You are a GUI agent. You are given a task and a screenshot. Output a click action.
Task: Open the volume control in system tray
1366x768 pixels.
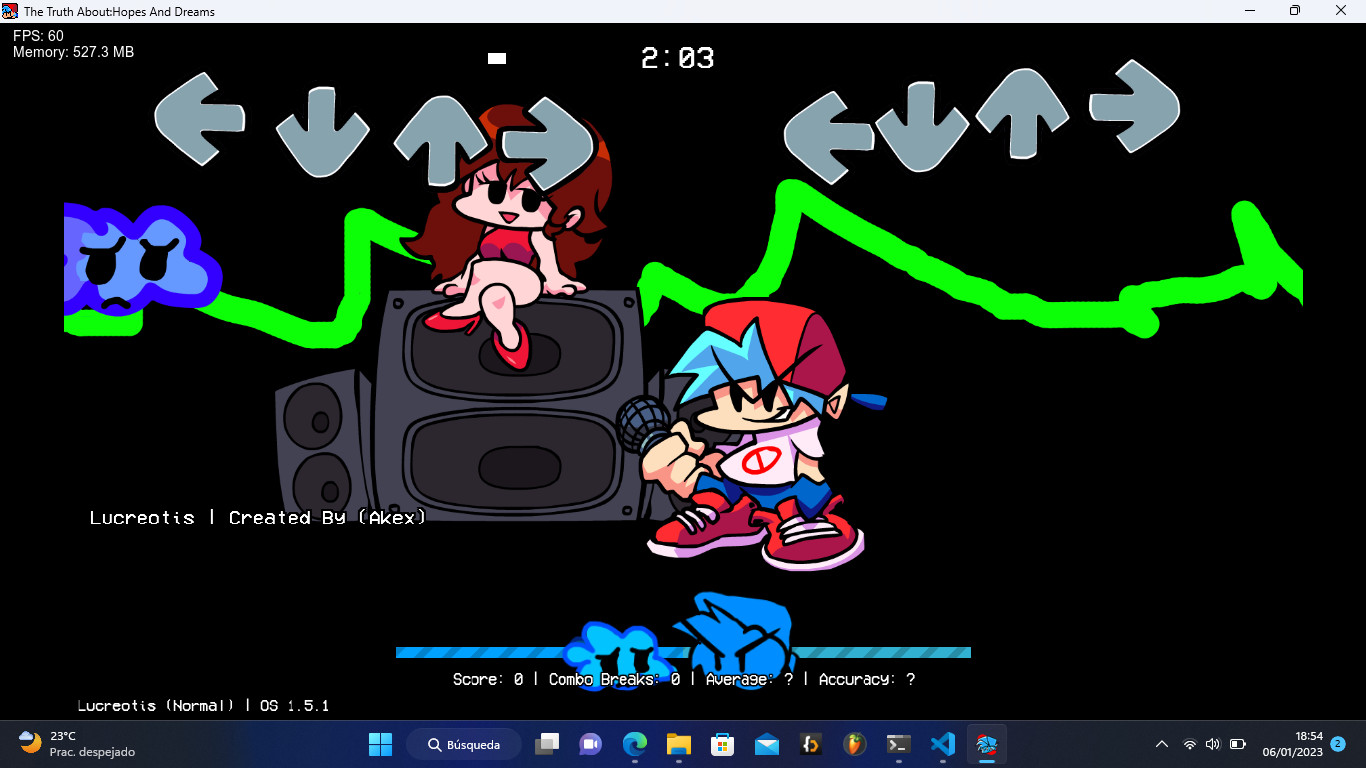click(1213, 744)
